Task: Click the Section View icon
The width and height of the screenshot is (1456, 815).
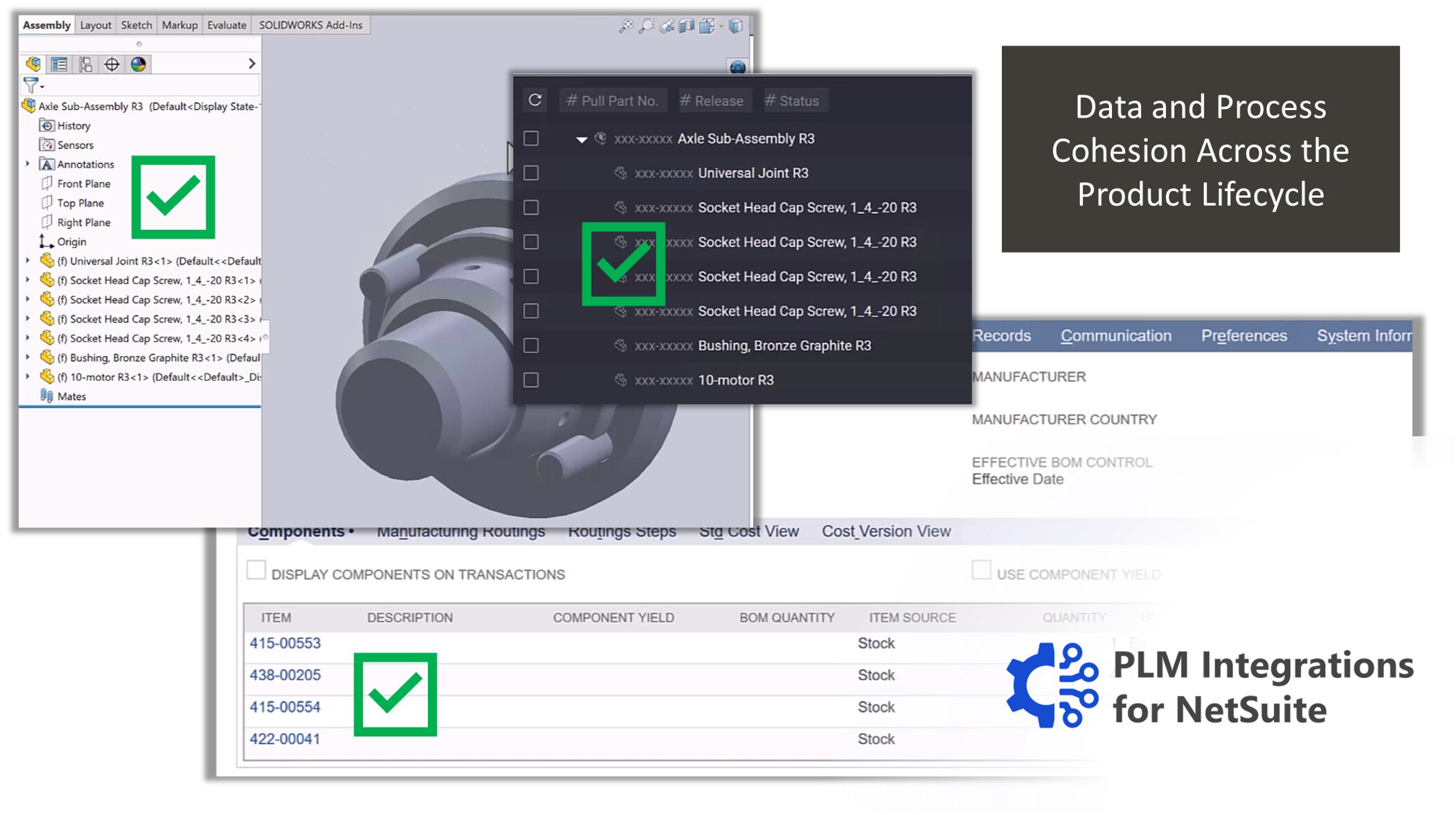Action: coord(686,26)
